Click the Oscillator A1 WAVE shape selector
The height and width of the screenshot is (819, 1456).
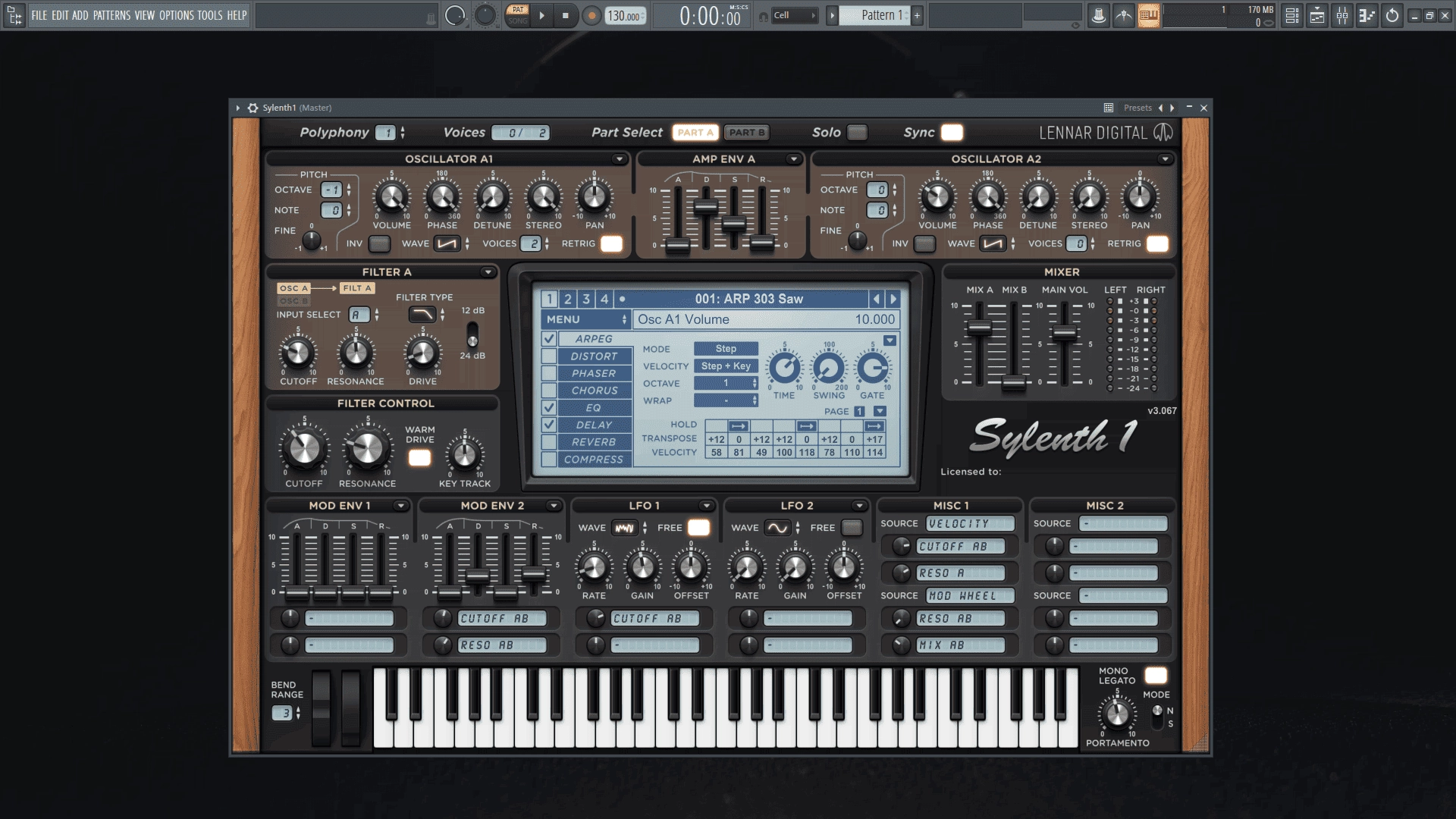(447, 243)
